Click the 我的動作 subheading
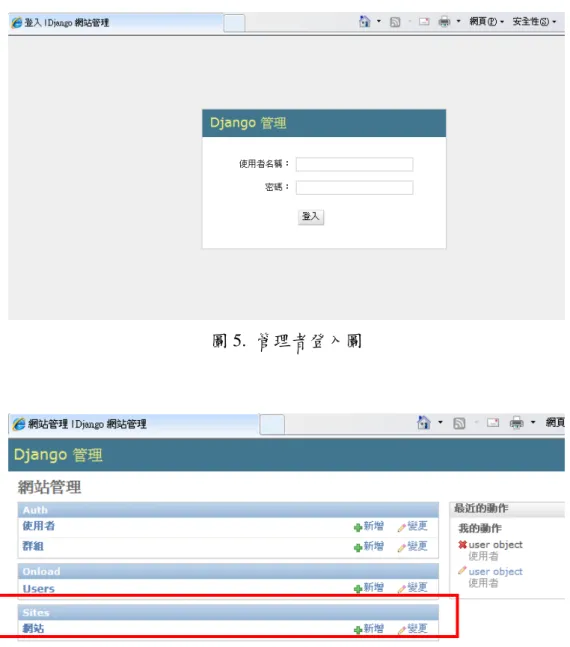This screenshot has width=570, height=647. pyautogui.click(x=480, y=528)
